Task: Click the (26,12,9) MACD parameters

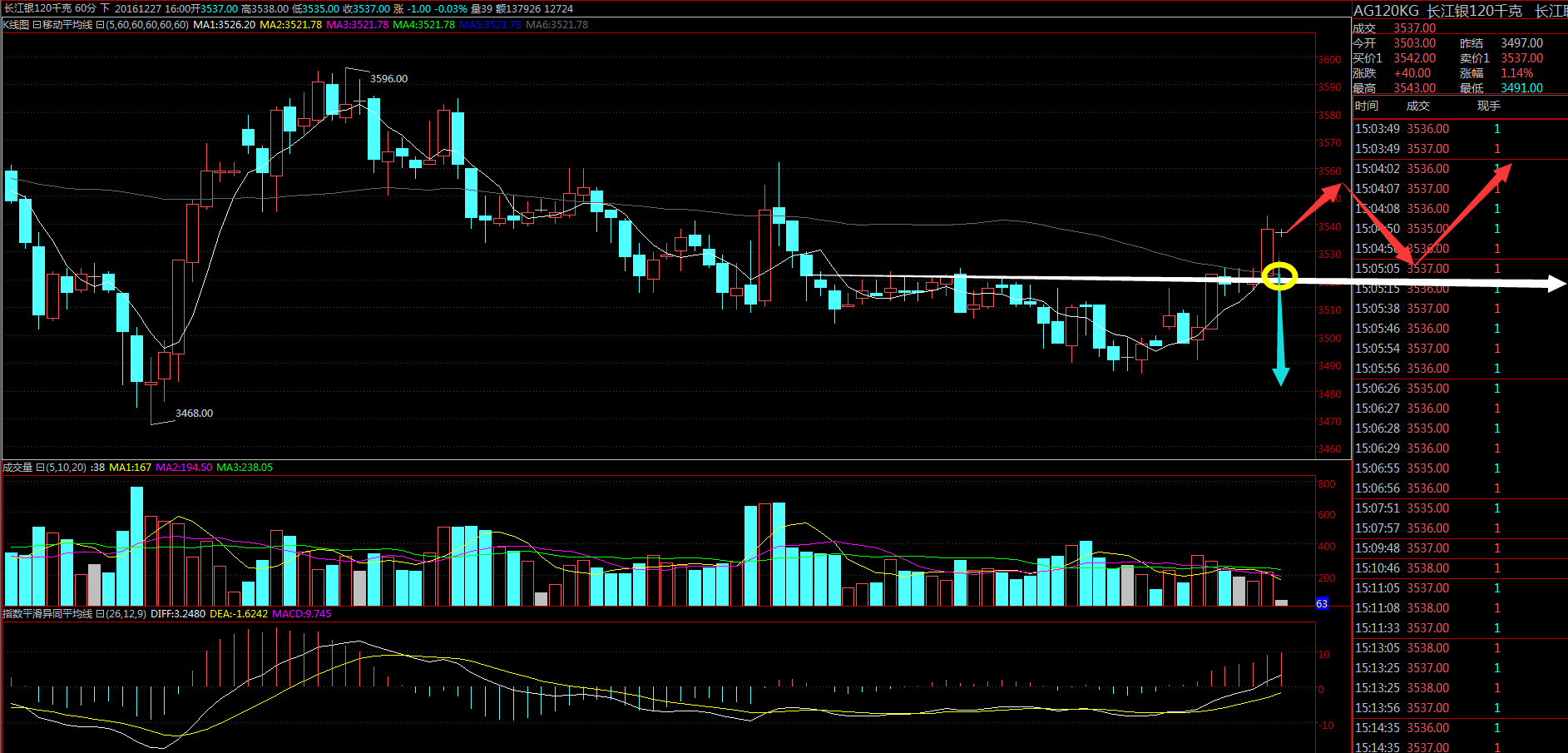Action: pos(126,614)
